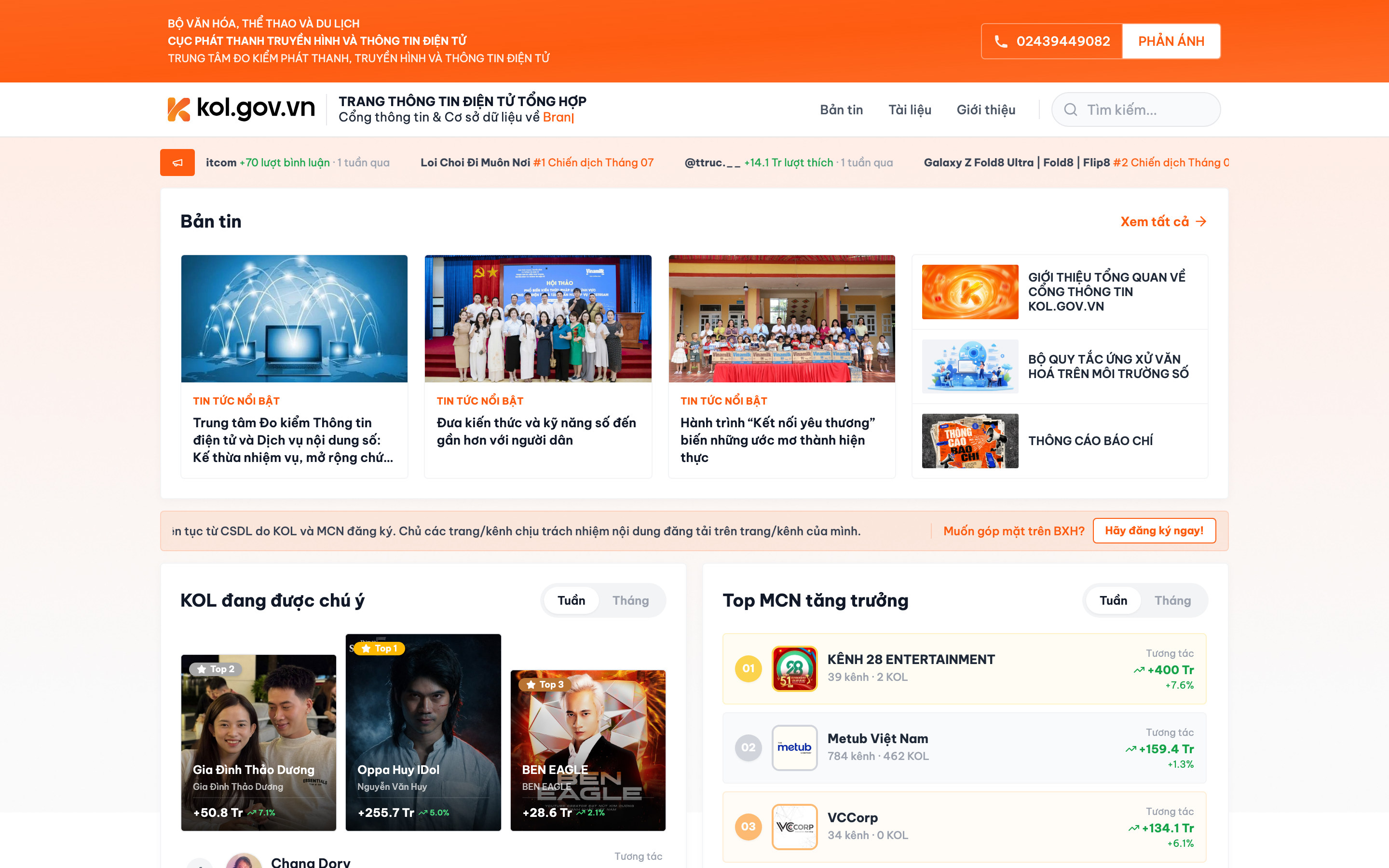Select Tháng in Top MCN tăng trưởng
The width and height of the screenshot is (1389, 868).
click(x=1172, y=600)
